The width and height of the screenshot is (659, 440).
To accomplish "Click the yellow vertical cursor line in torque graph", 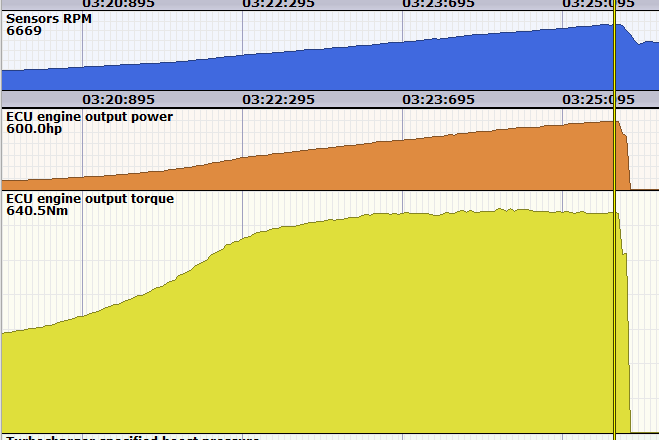I will 614,320.
